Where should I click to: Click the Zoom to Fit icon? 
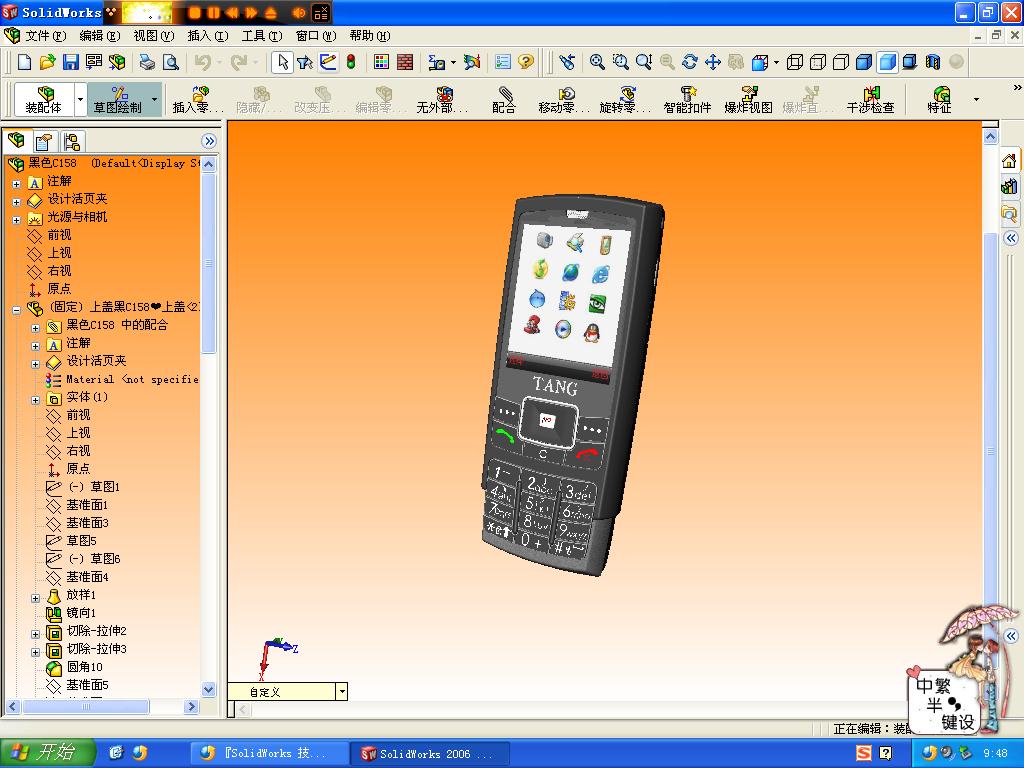(x=597, y=62)
